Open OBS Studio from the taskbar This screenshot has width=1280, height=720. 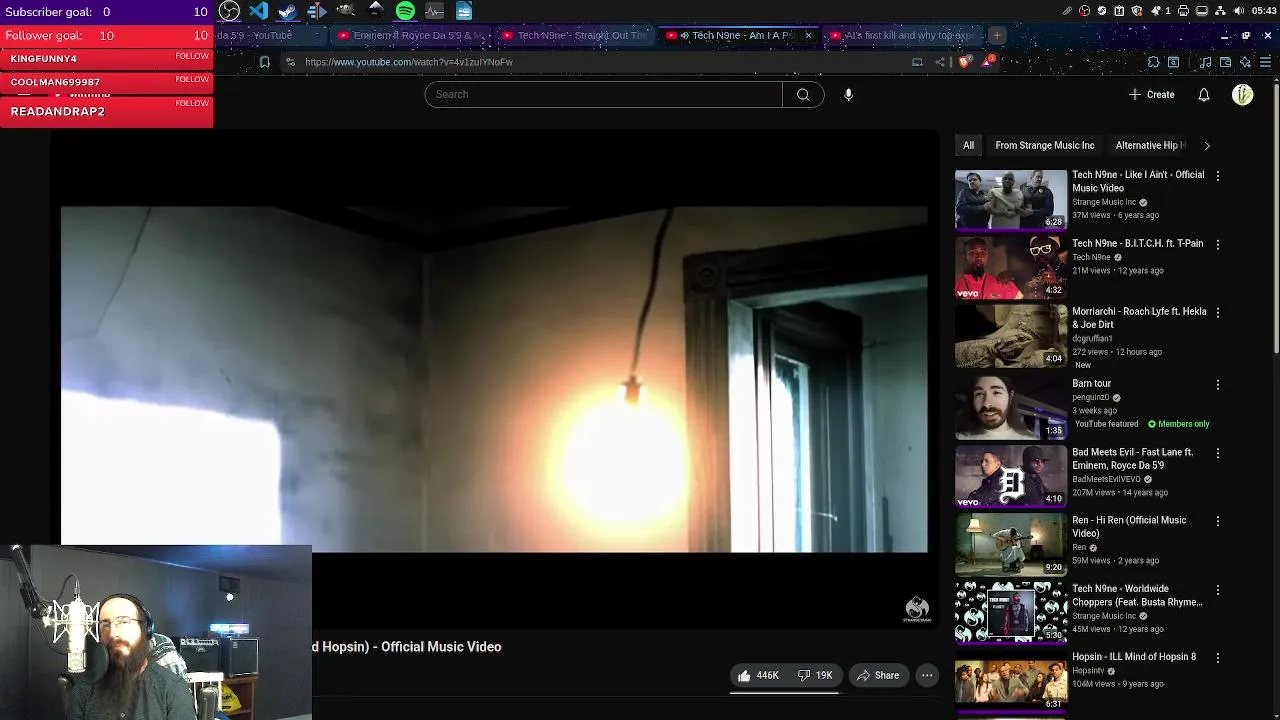tap(229, 11)
